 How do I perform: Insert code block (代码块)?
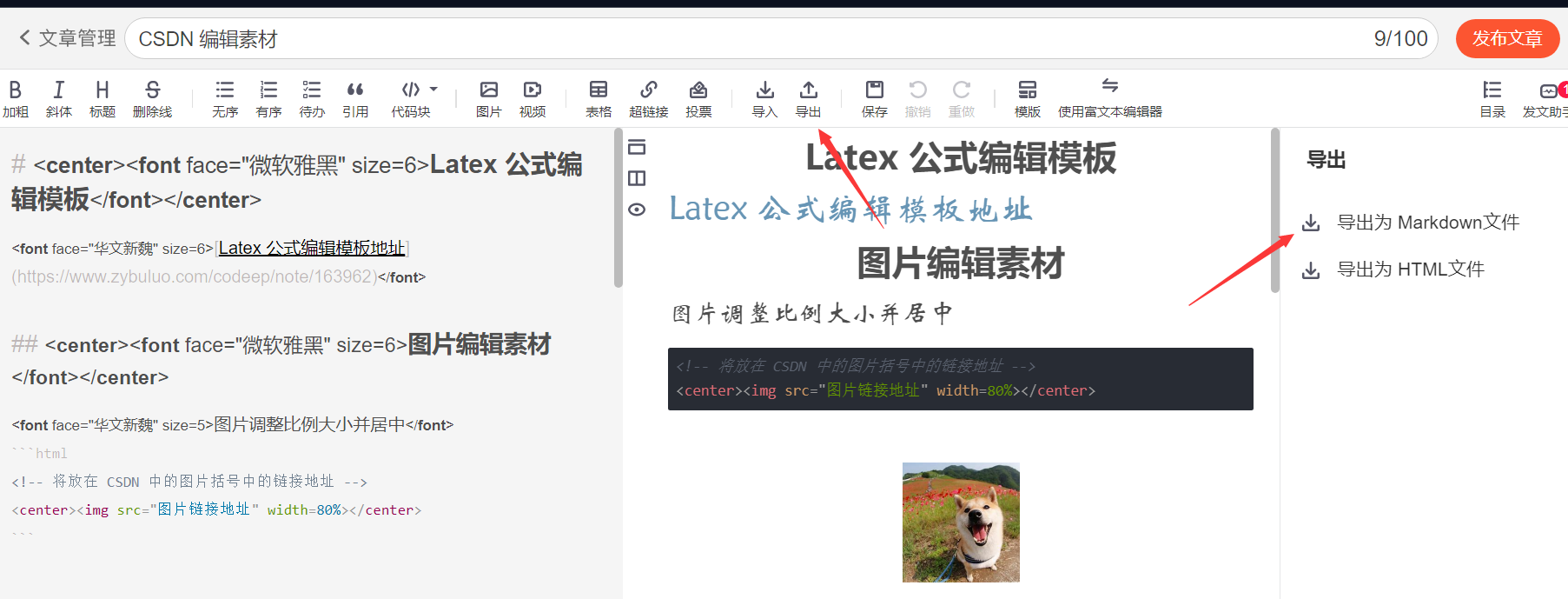tap(411, 98)
